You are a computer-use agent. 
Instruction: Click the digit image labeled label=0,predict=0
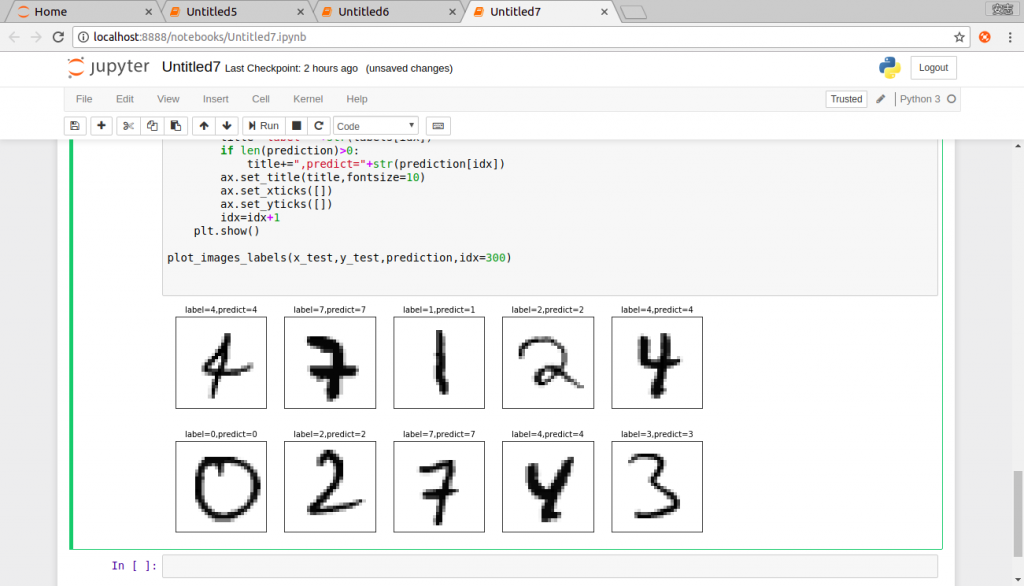point(221,487)
